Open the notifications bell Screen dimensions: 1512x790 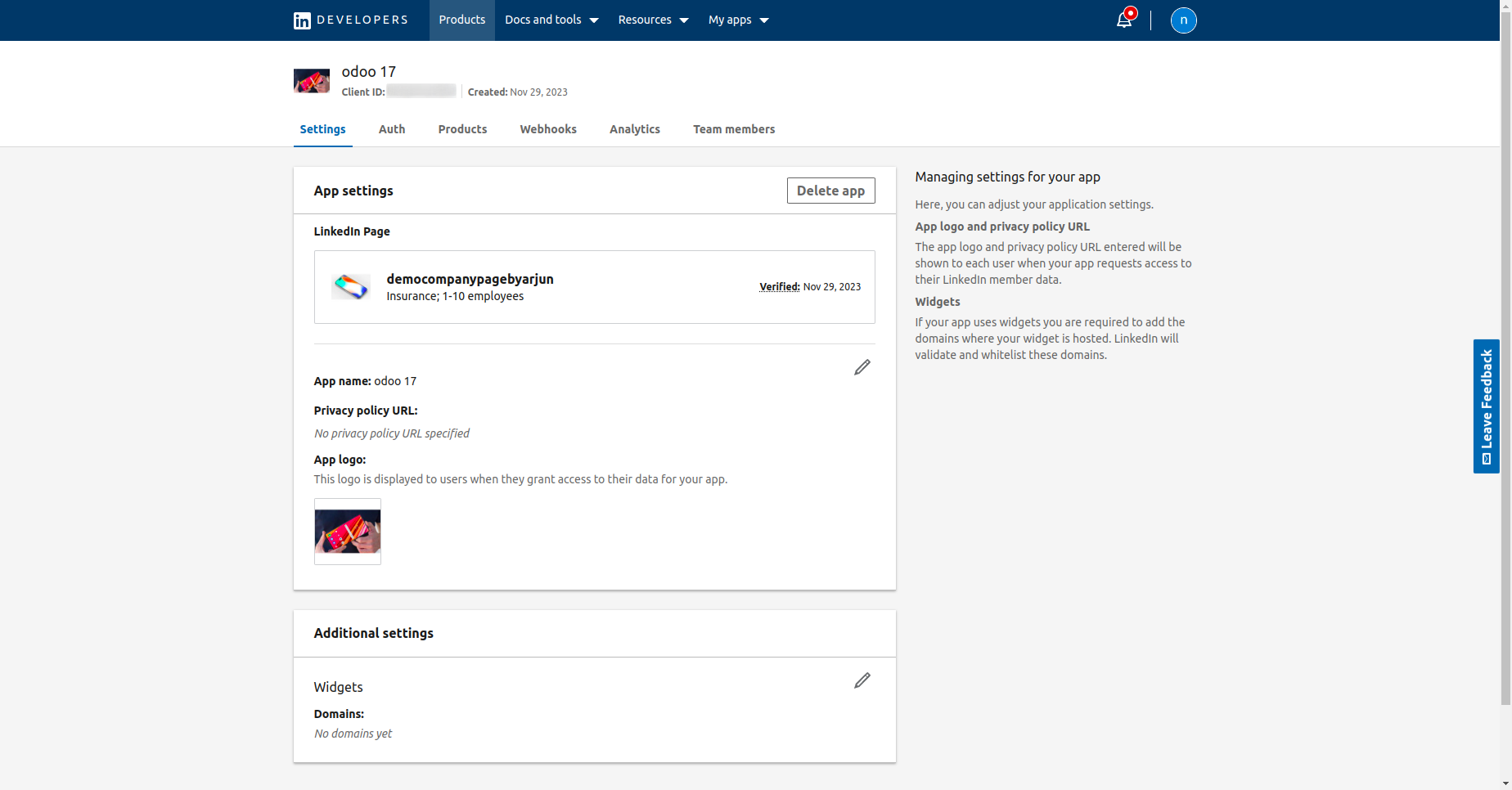click(1124, 20)
